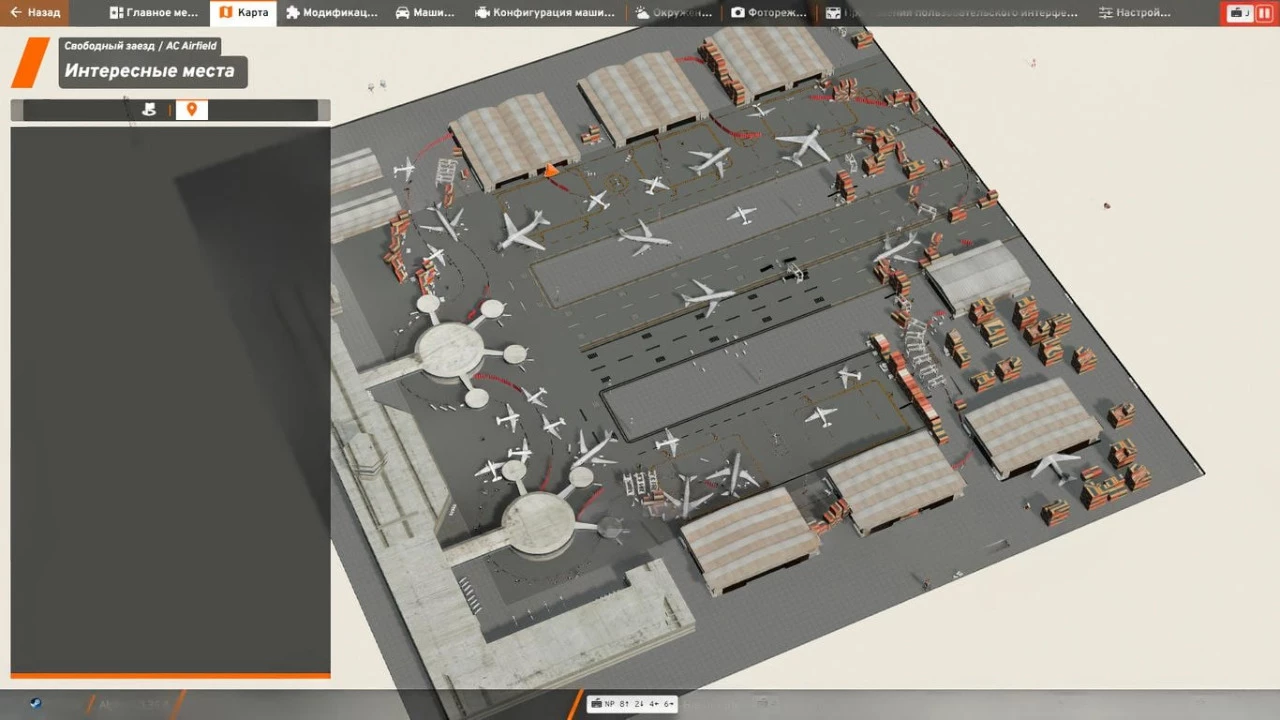Click the keyboard shortcuts hint box
This screenshot has width=1280, height=720.
[633, 704]
